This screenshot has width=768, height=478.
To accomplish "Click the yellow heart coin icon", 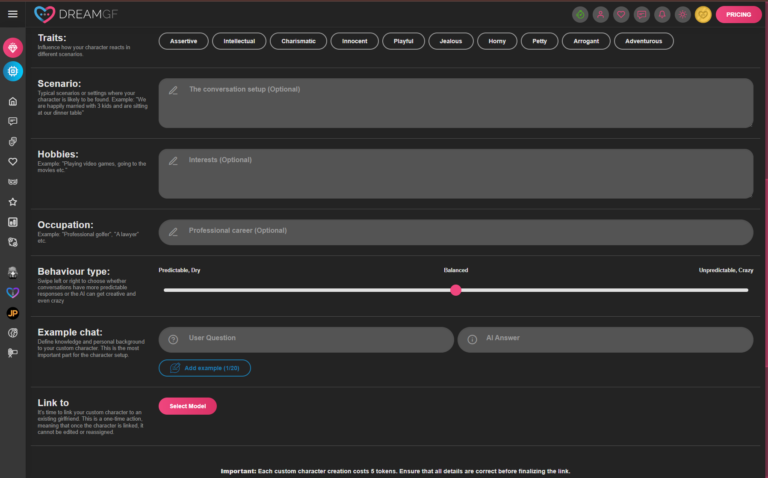I will pos(703,14).
